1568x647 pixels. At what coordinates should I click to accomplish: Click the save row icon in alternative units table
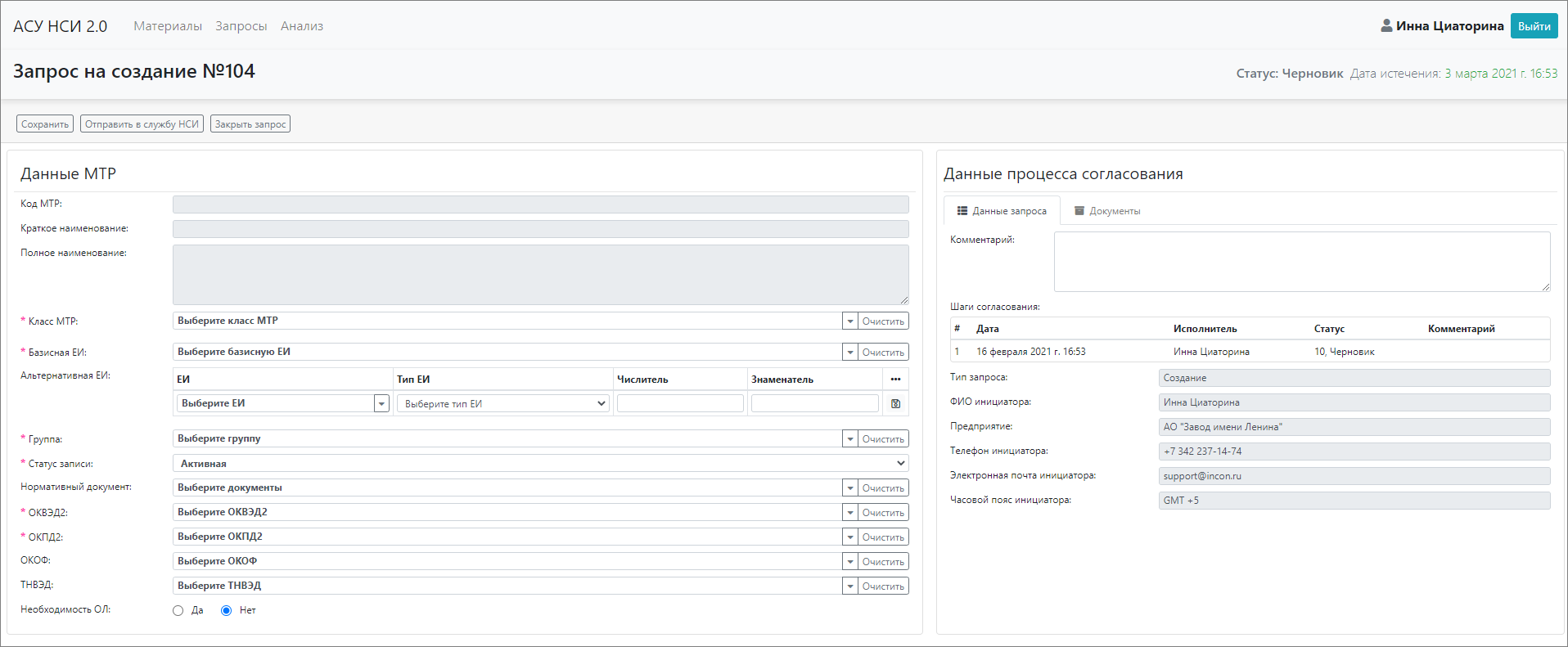click(895, 403)
